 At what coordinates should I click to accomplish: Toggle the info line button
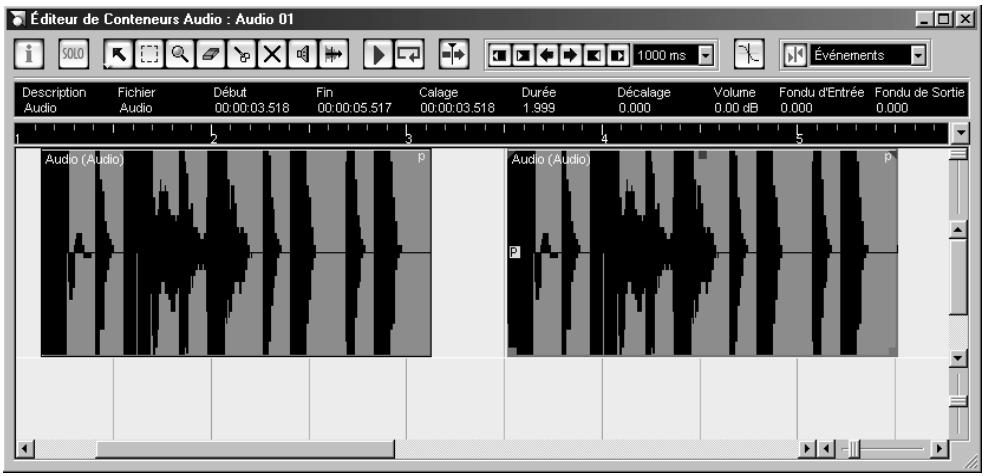pos(29,55)
